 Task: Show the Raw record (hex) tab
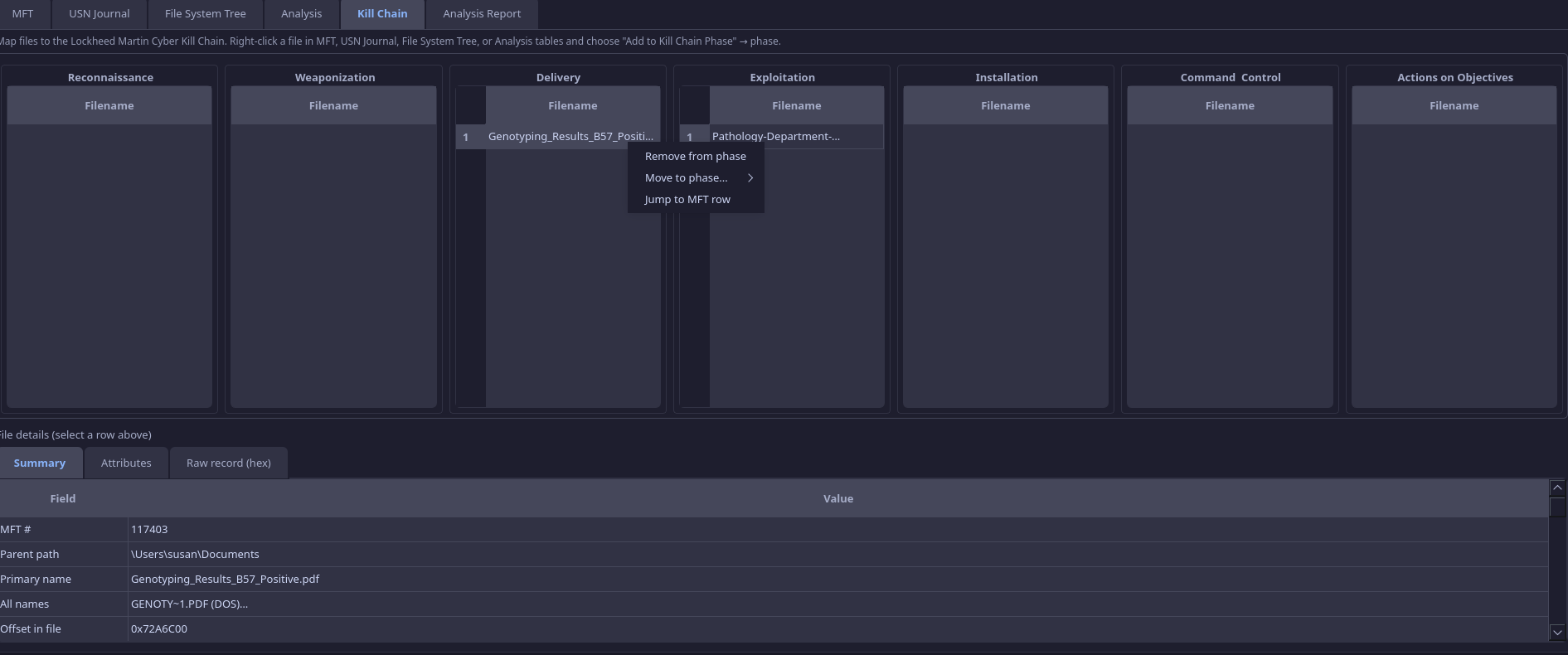click(228, 463)
